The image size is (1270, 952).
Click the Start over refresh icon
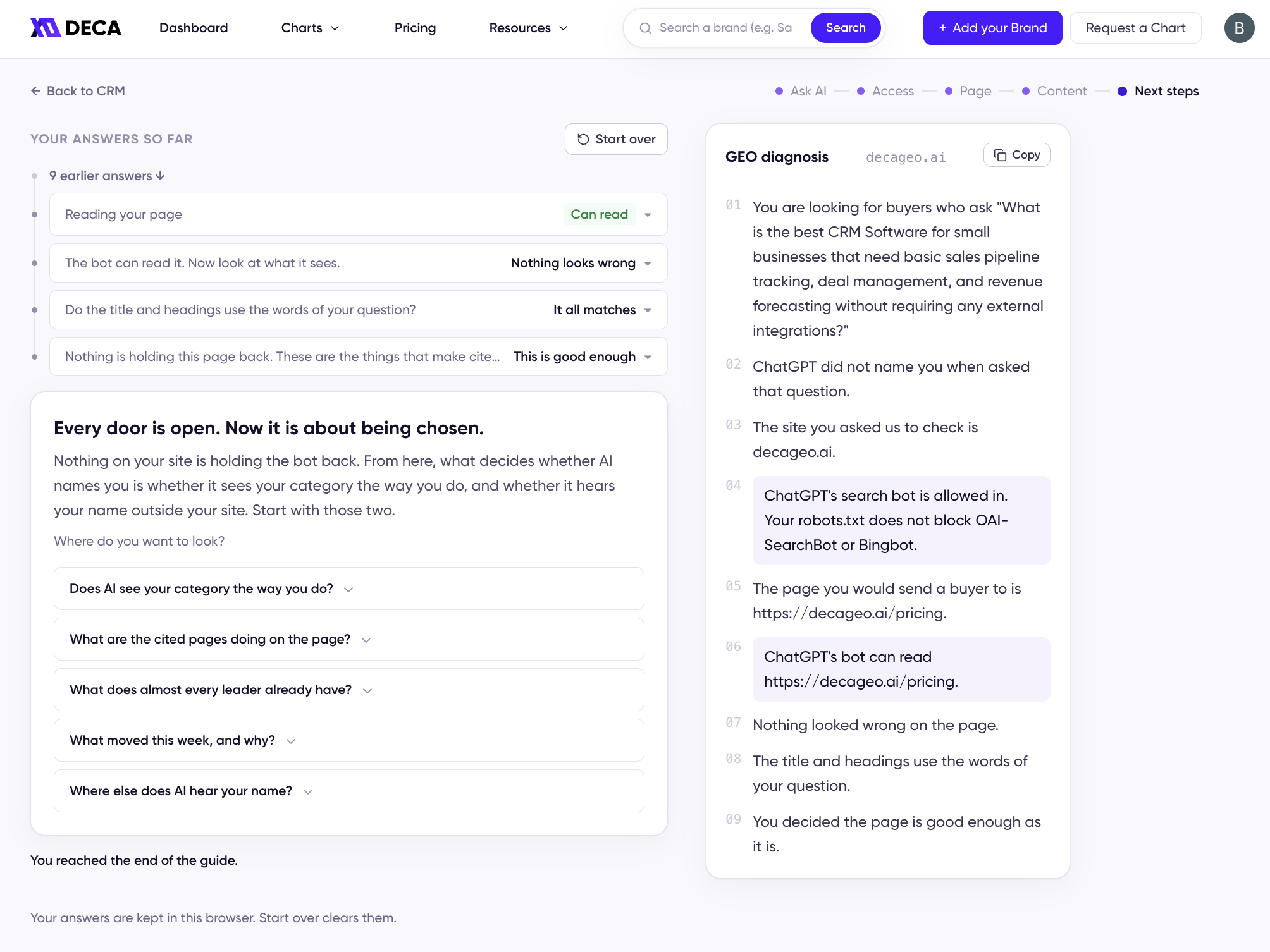tap(583, 139)
